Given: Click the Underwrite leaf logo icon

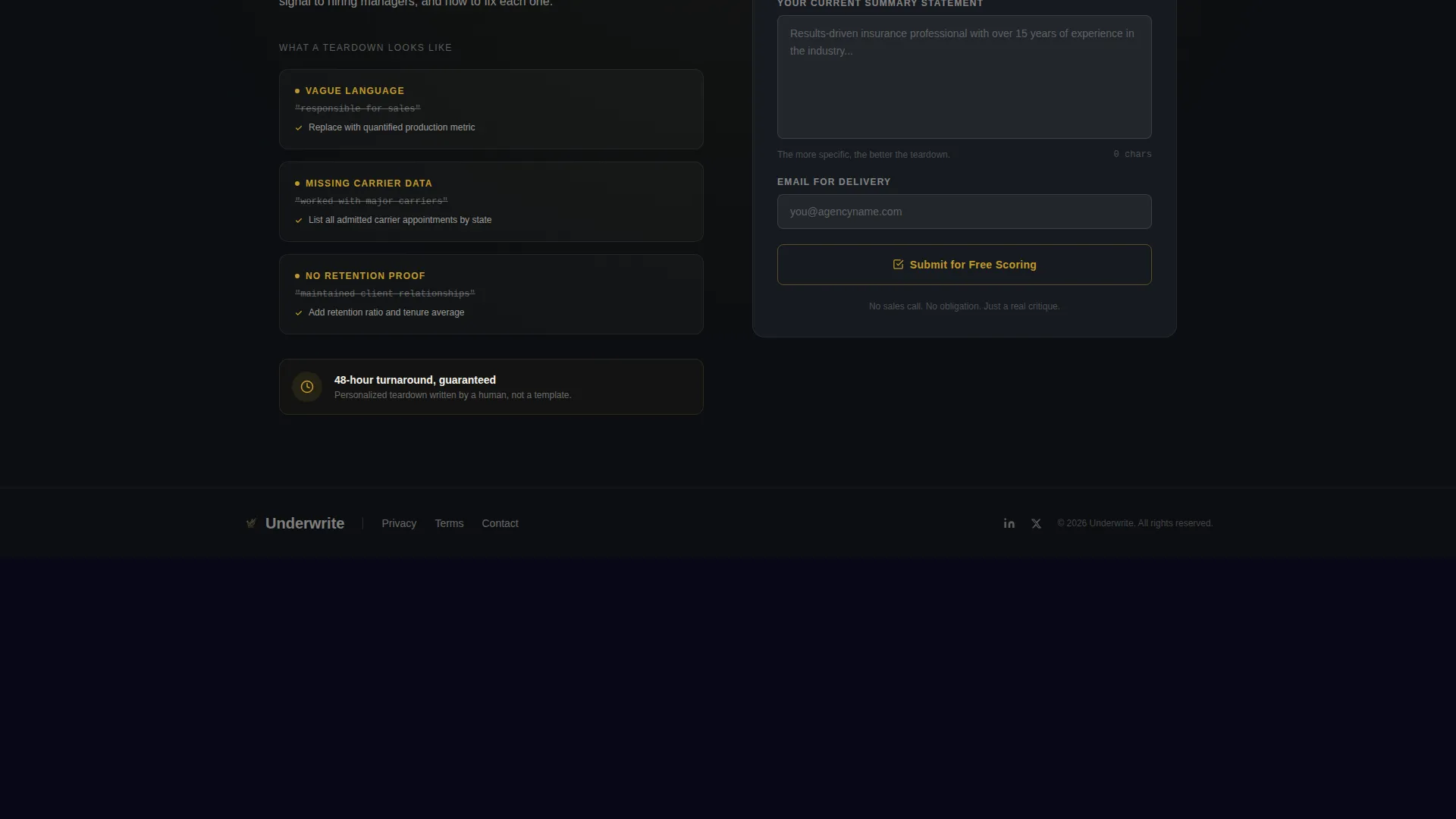Looking at the screenshot, I should (x=251, y=523).
